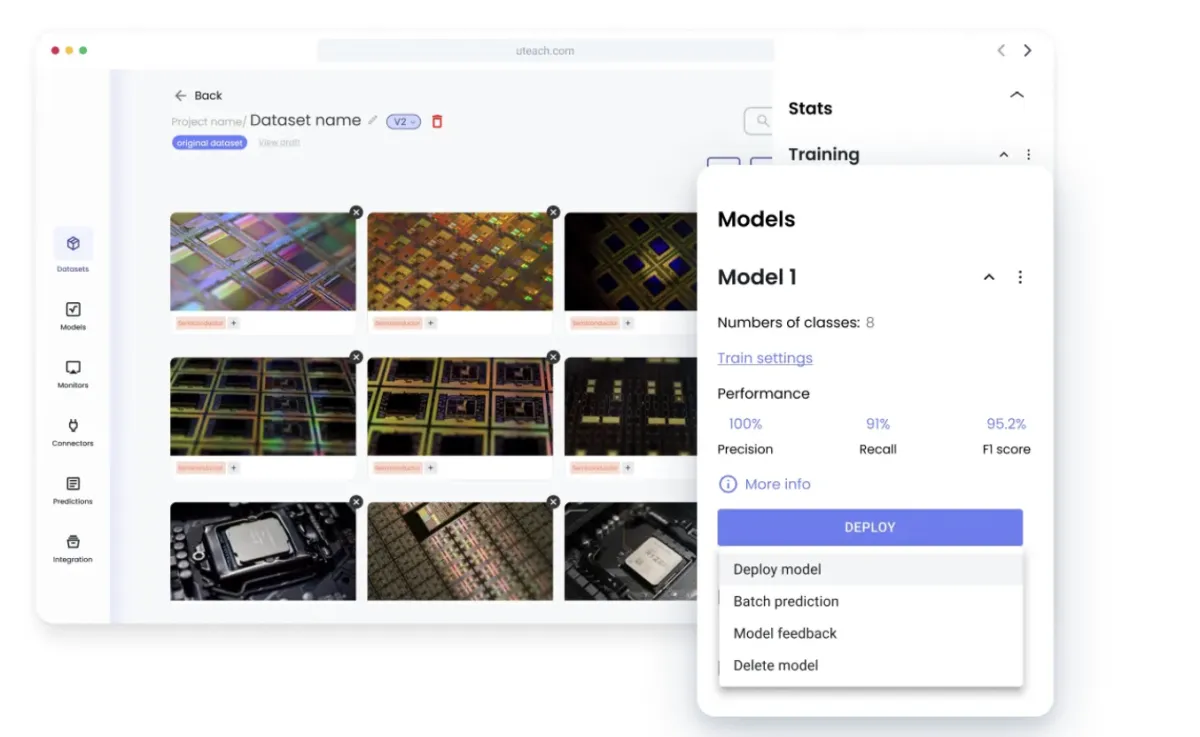Open the Model 1 three-dot menu
This screenshot has height=737, width=1200.
tap(1020, 277)
